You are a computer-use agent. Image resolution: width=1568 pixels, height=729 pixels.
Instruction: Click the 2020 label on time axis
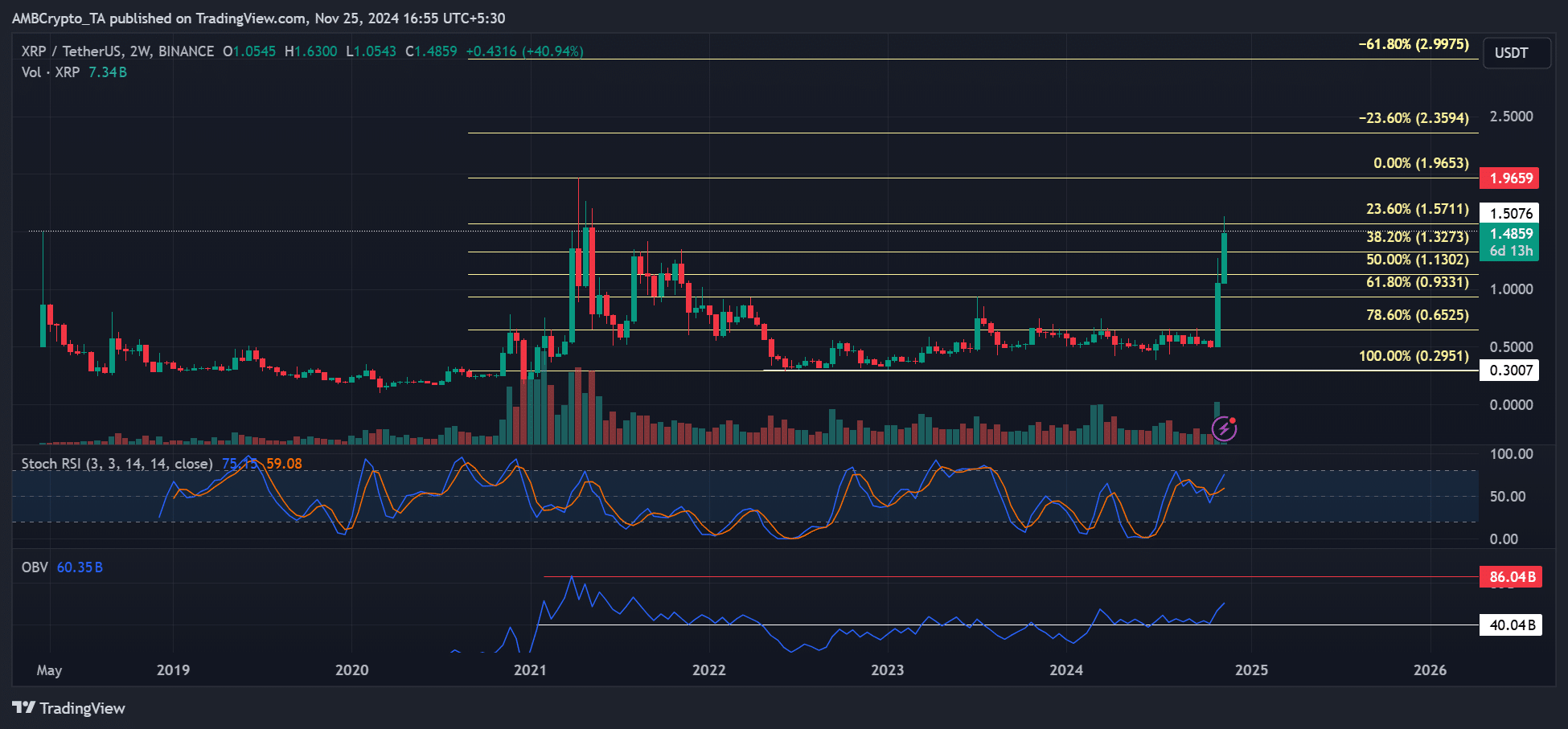(351, 670)
